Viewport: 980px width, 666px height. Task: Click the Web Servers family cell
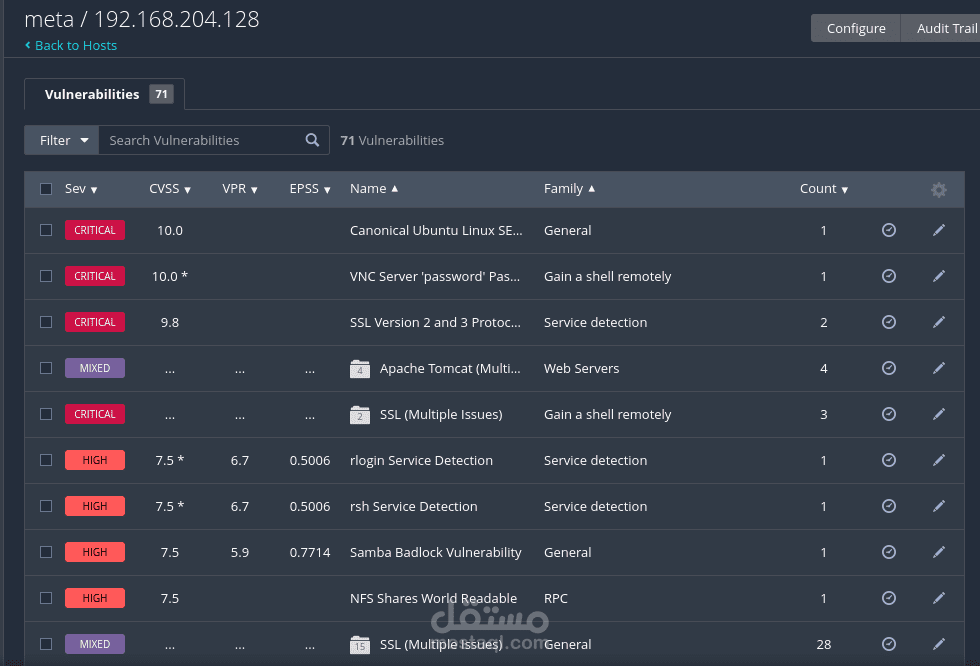(581, 369)
